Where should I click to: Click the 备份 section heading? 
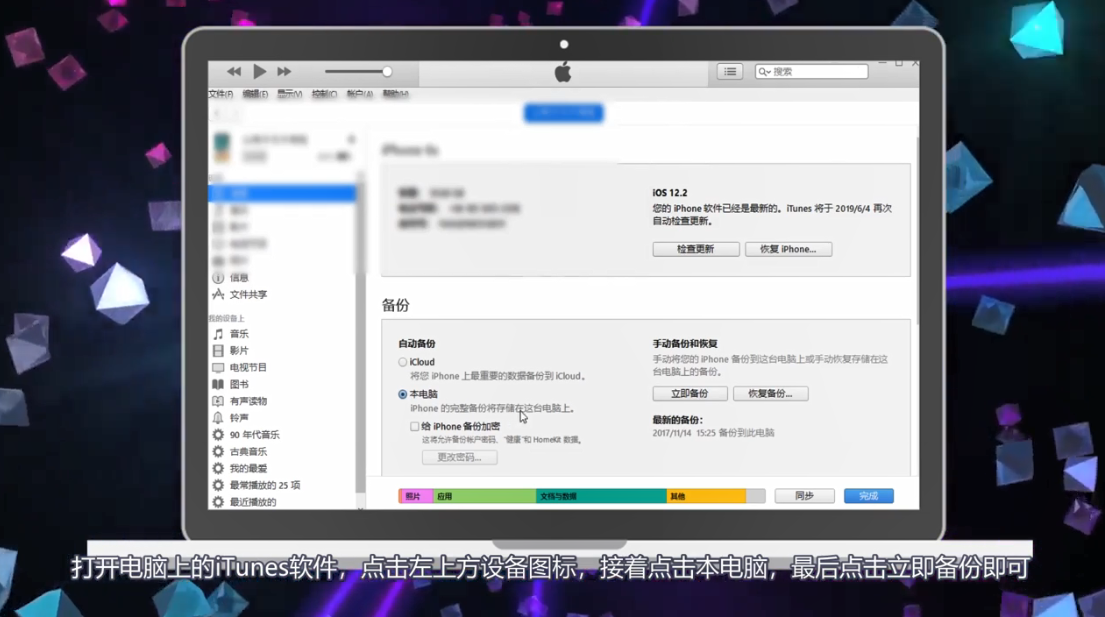395,305
